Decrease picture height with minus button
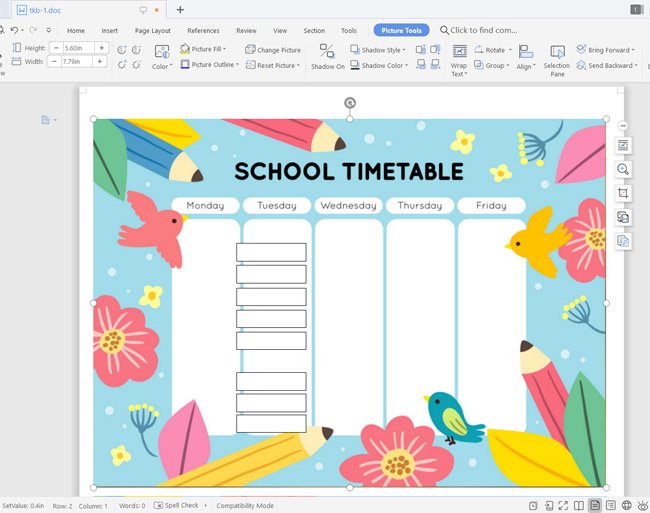The height and width of the screenshot is (513, 650). click(56, 48)
